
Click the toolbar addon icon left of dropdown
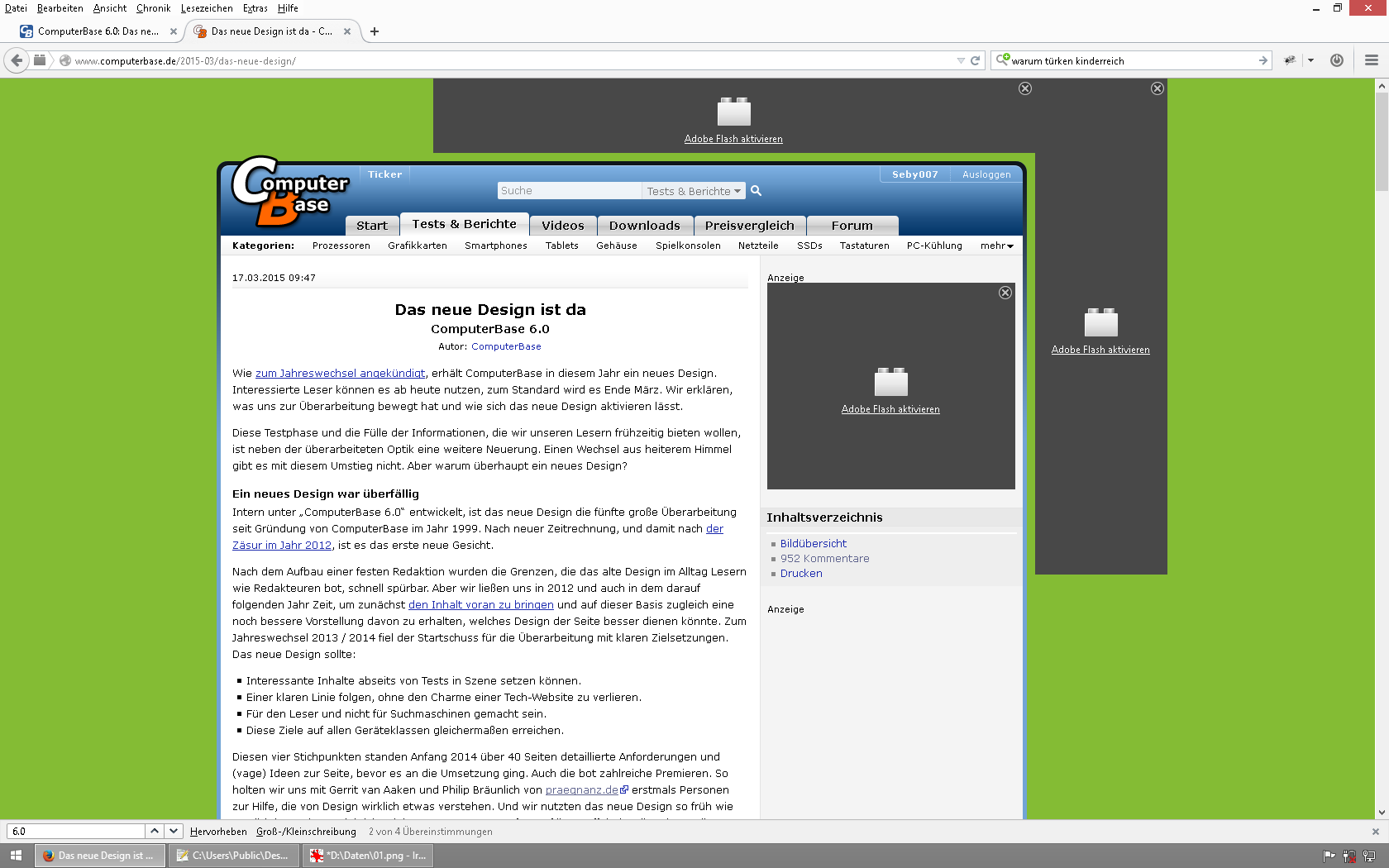pyautogui.click(x=1290, y=60)
